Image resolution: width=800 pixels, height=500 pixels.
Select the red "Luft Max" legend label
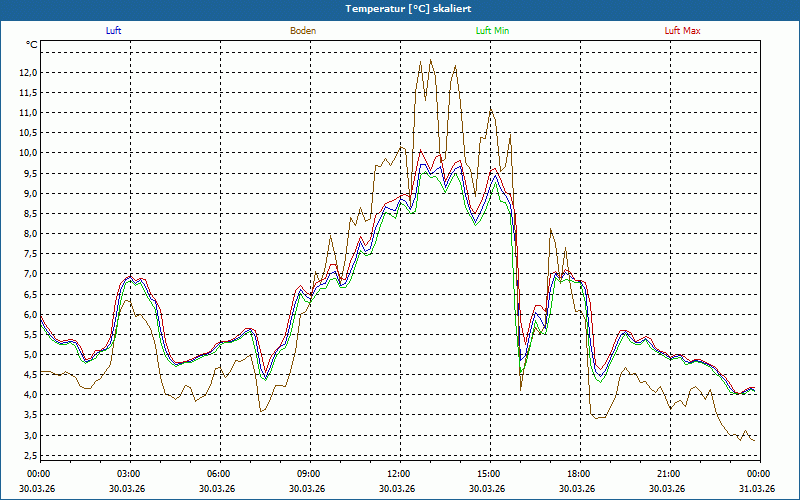682,31
